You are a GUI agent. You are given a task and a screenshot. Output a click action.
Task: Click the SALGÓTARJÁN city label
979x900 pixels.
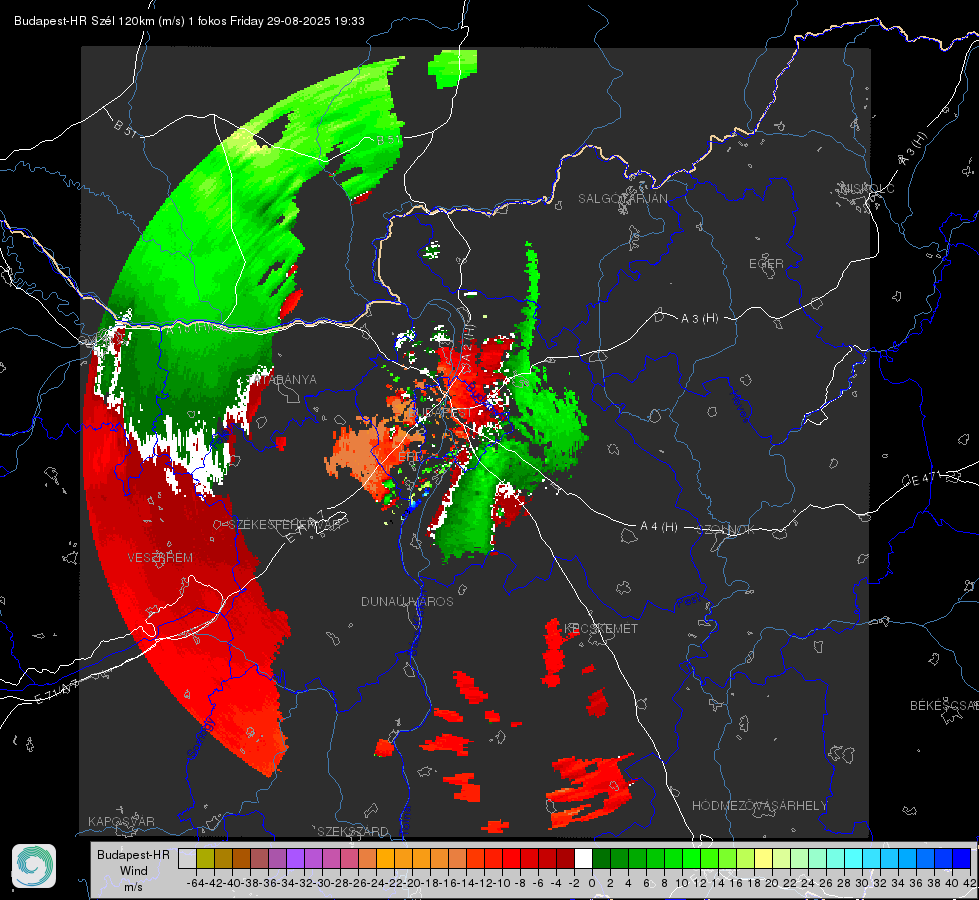(622, 199)
